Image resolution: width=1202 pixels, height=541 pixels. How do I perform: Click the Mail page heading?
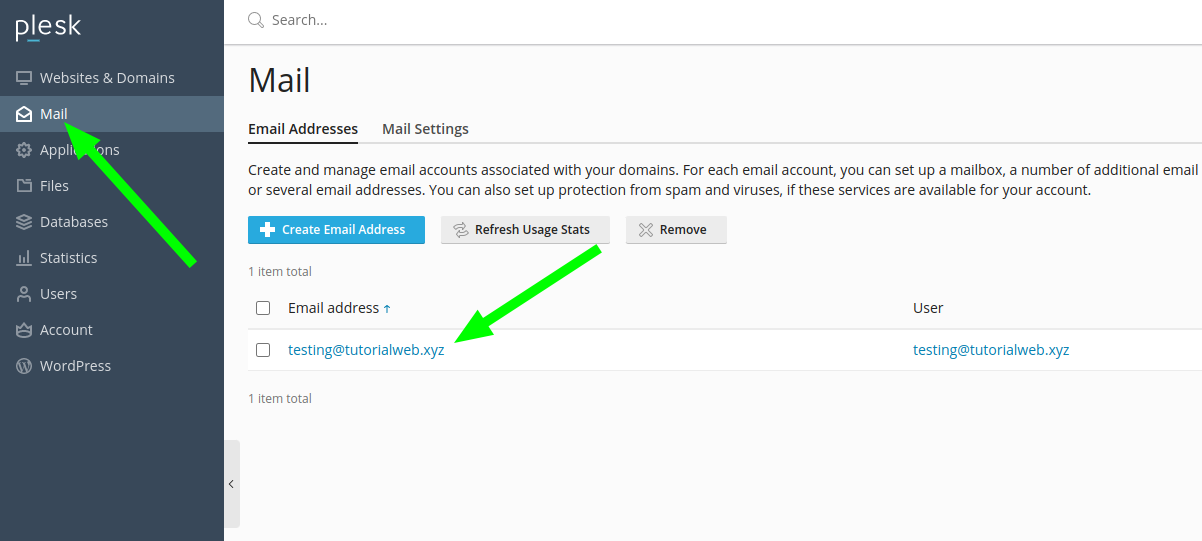tap(280, 80)
